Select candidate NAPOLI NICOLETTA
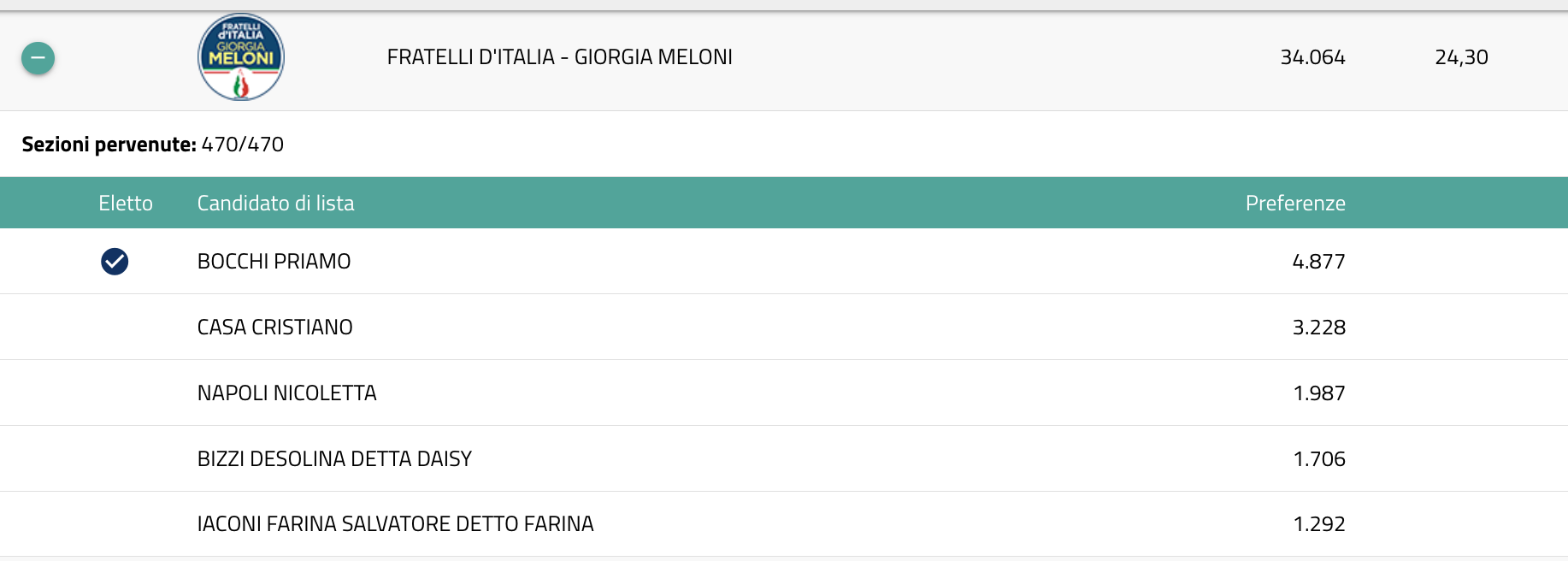 point(286,393)
